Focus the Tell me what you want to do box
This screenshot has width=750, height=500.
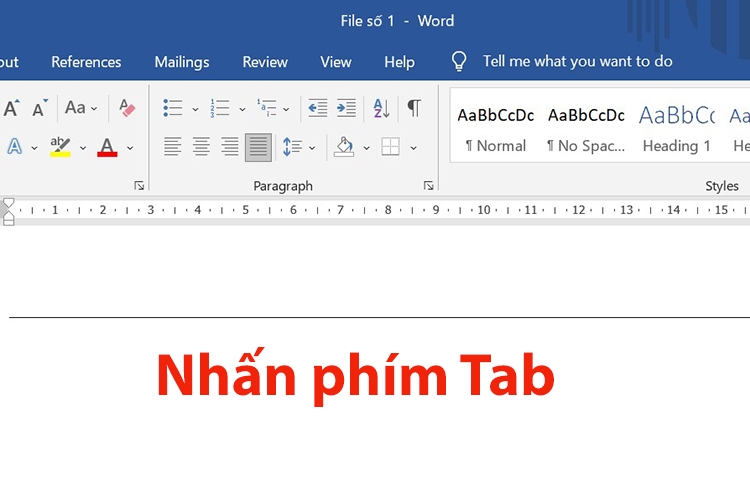577,61
